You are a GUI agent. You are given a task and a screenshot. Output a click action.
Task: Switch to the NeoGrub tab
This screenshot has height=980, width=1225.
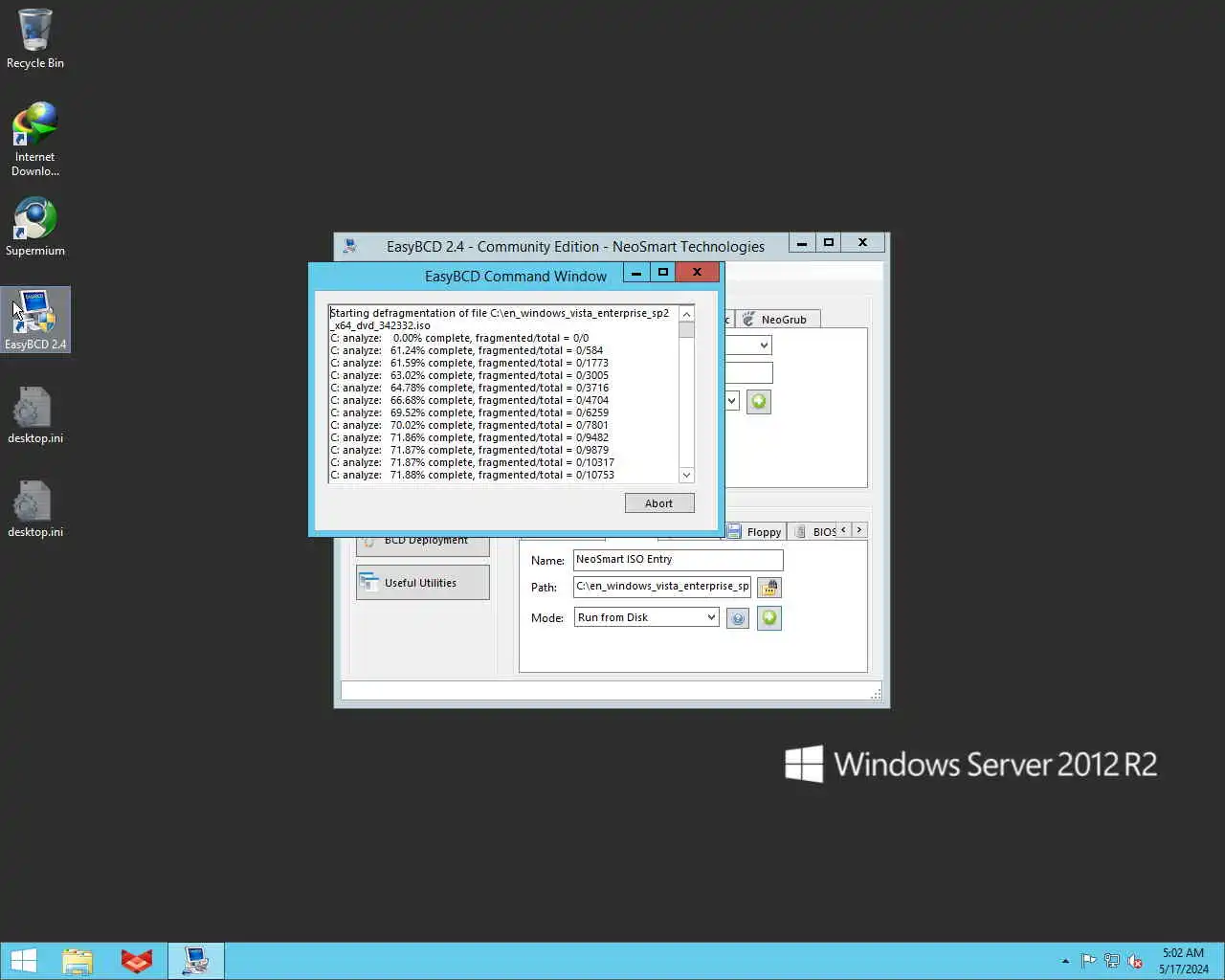(777, 320)
